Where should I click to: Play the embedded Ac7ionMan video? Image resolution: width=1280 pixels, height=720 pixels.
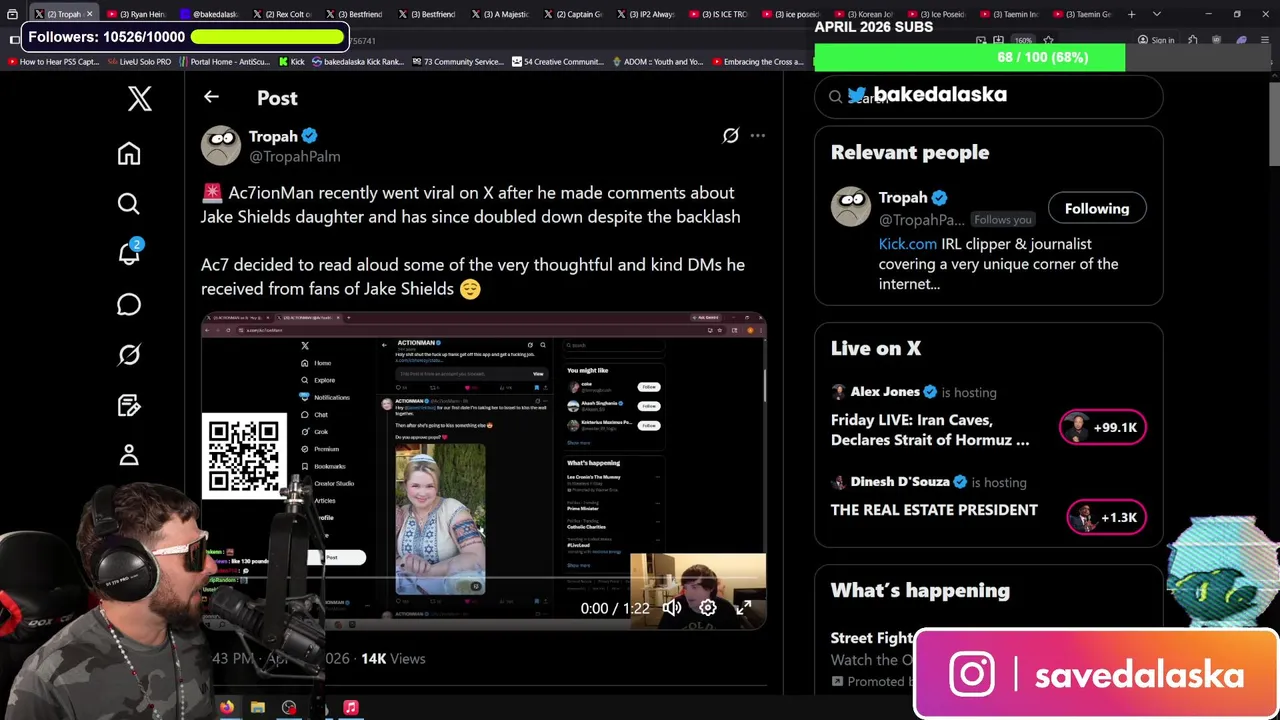[484, 470]
